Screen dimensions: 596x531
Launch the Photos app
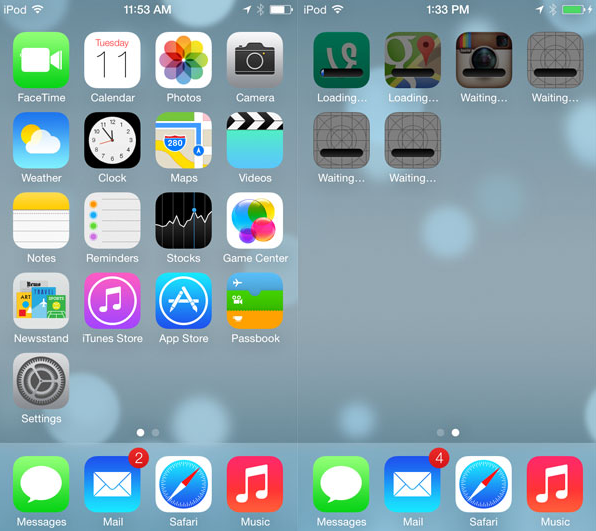pos(184,60)
